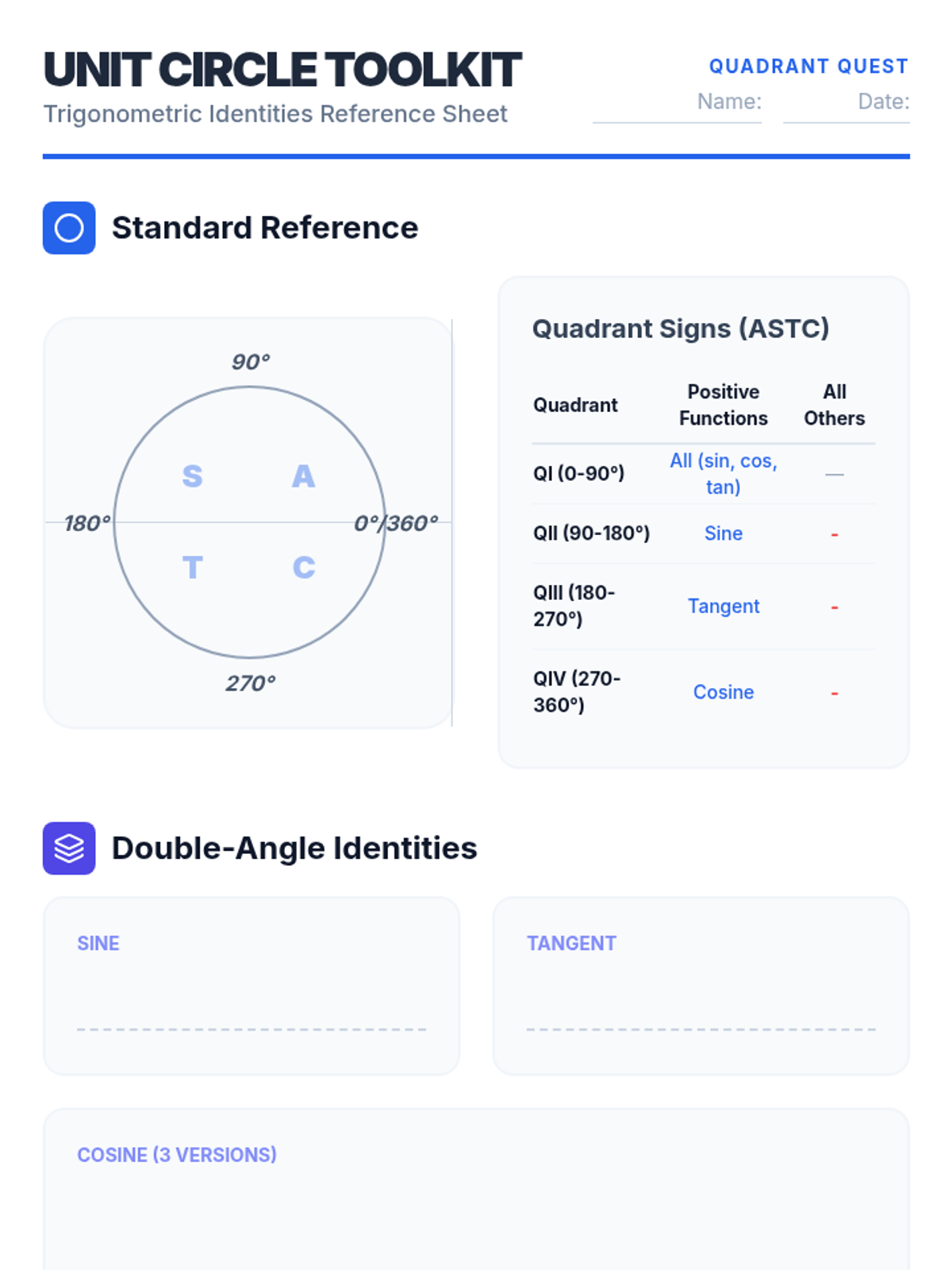Click the letter A in the unit circle
Screen dimensions: 952x1270
[303, 476]
